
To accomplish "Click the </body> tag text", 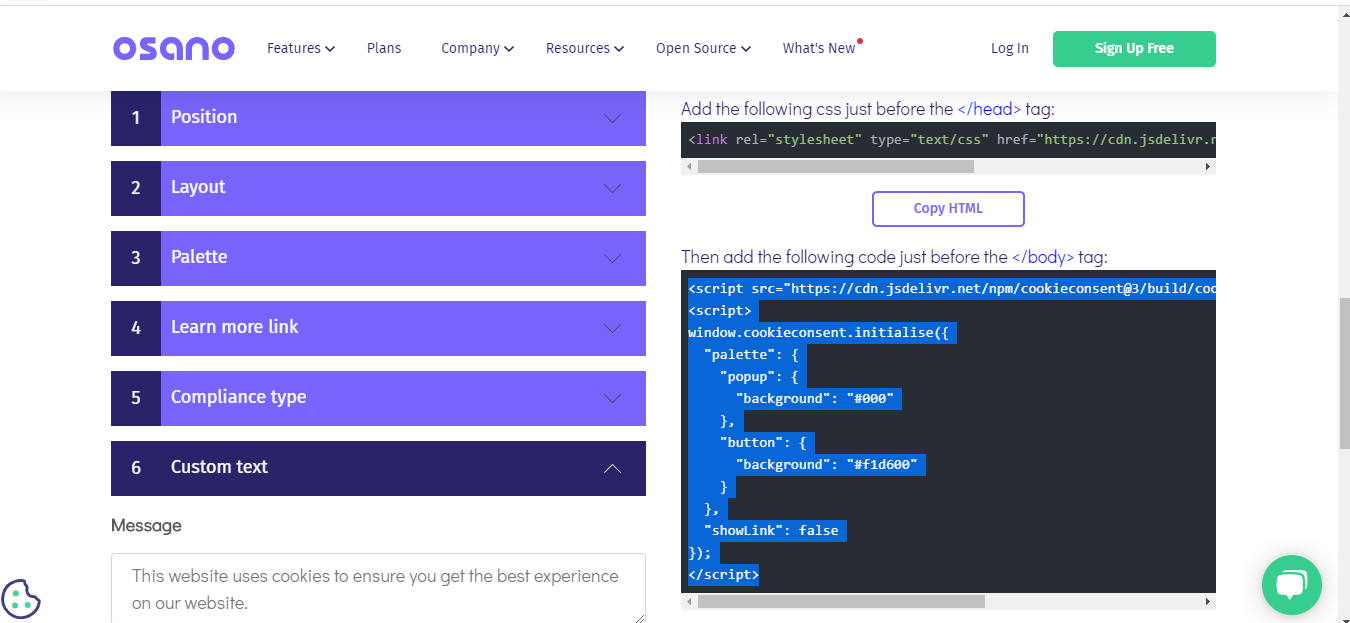I will click(1043, 257).
